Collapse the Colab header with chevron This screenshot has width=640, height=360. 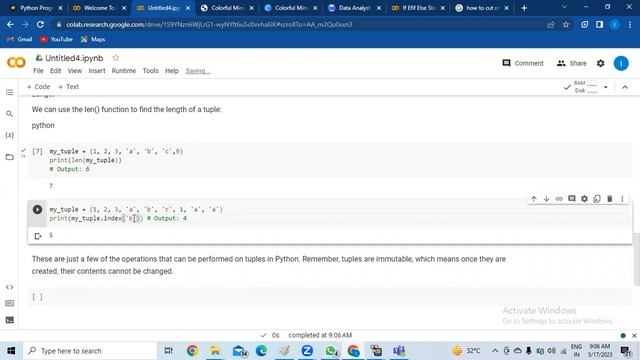pos(625,87)
